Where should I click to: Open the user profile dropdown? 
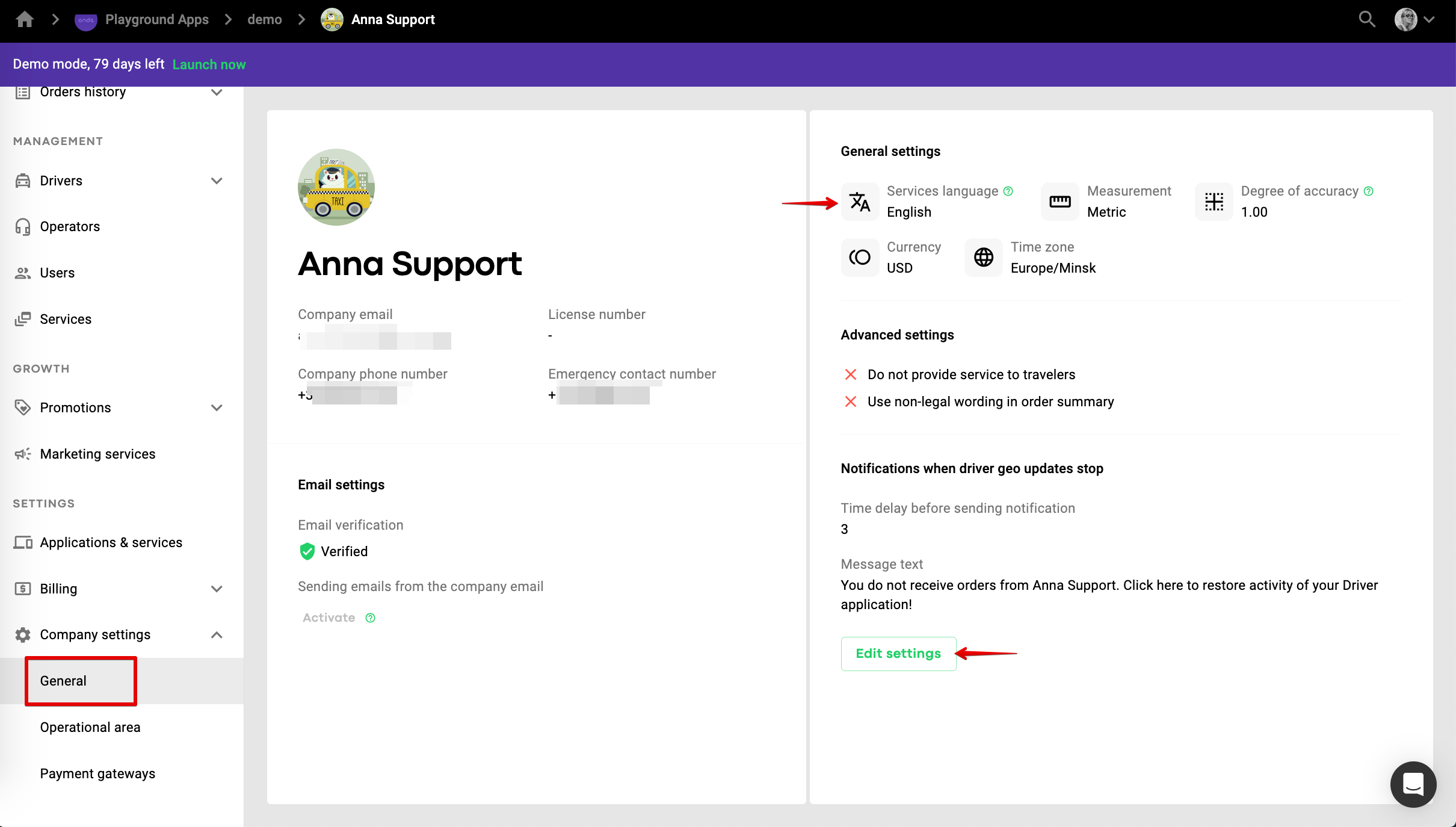tap(1415, 20)
